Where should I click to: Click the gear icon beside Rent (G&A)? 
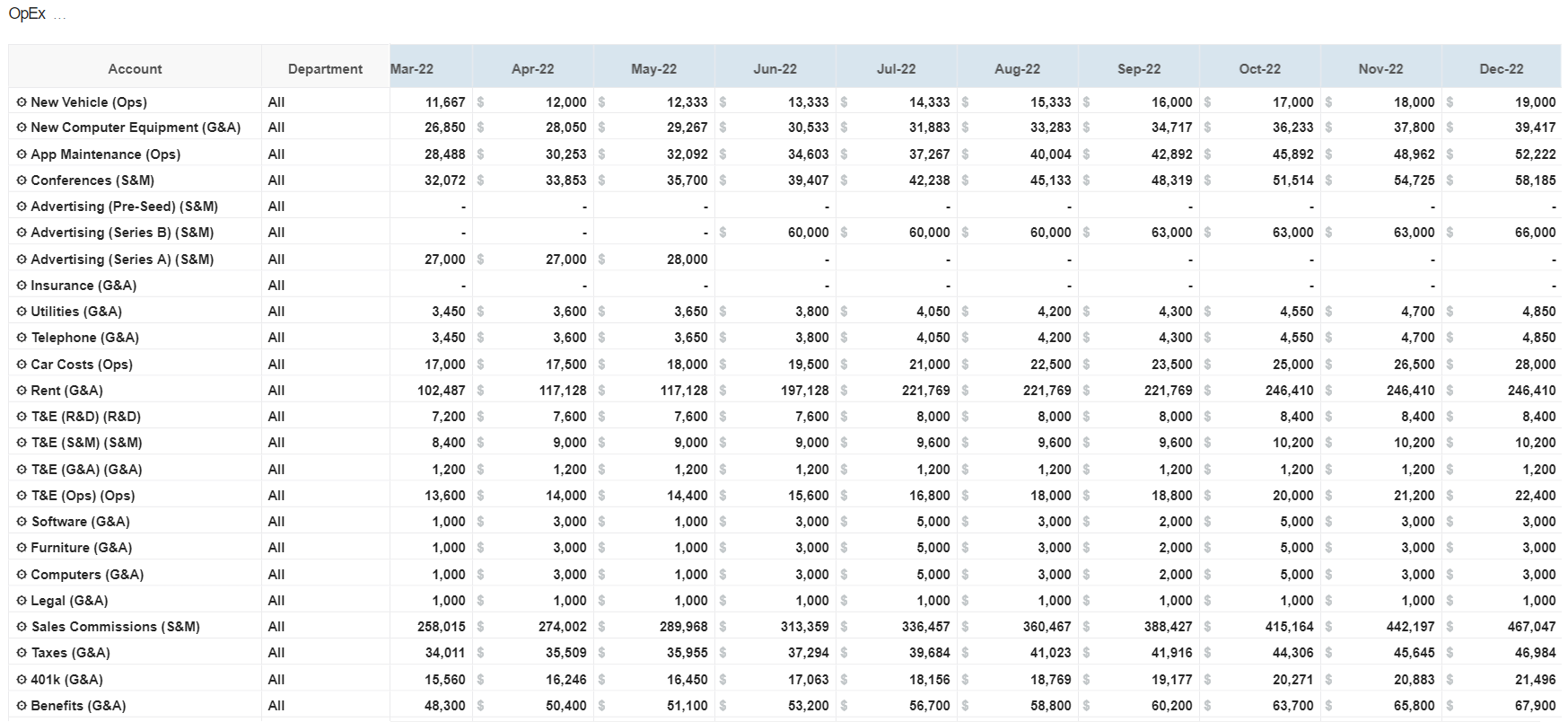click(22, 391)
